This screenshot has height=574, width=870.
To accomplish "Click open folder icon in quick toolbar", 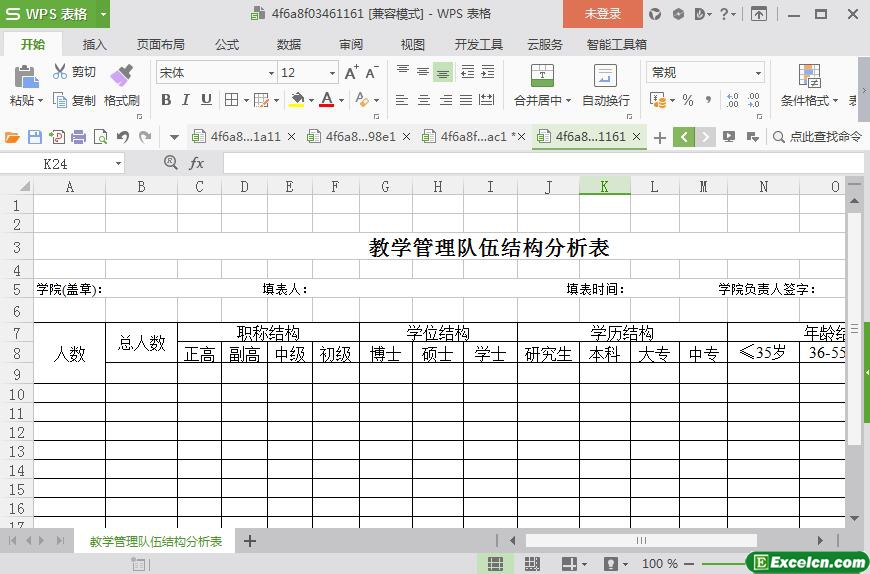I will (x=12, y=137).
